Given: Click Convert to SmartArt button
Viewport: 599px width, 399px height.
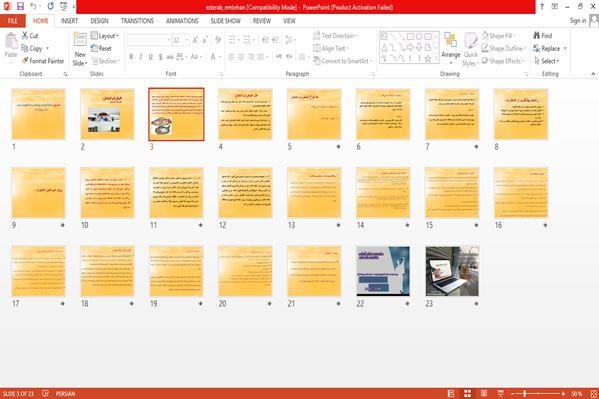Looking at the screenshot, I should 343,61.
